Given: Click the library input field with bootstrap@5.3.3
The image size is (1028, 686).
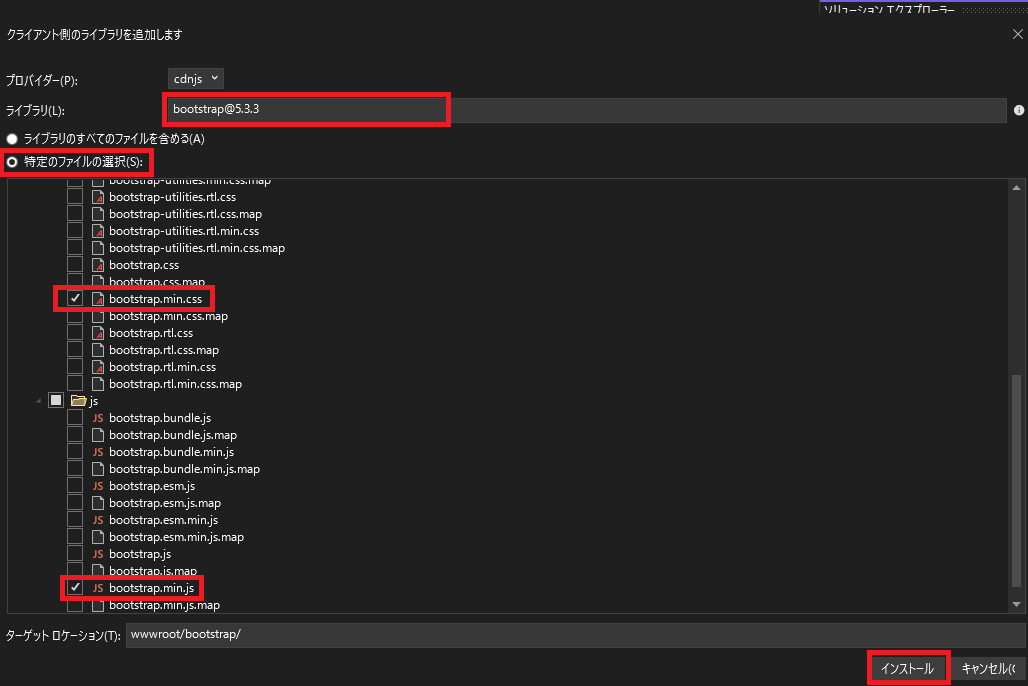Looking at the screenshot, I should coord(586,110).
